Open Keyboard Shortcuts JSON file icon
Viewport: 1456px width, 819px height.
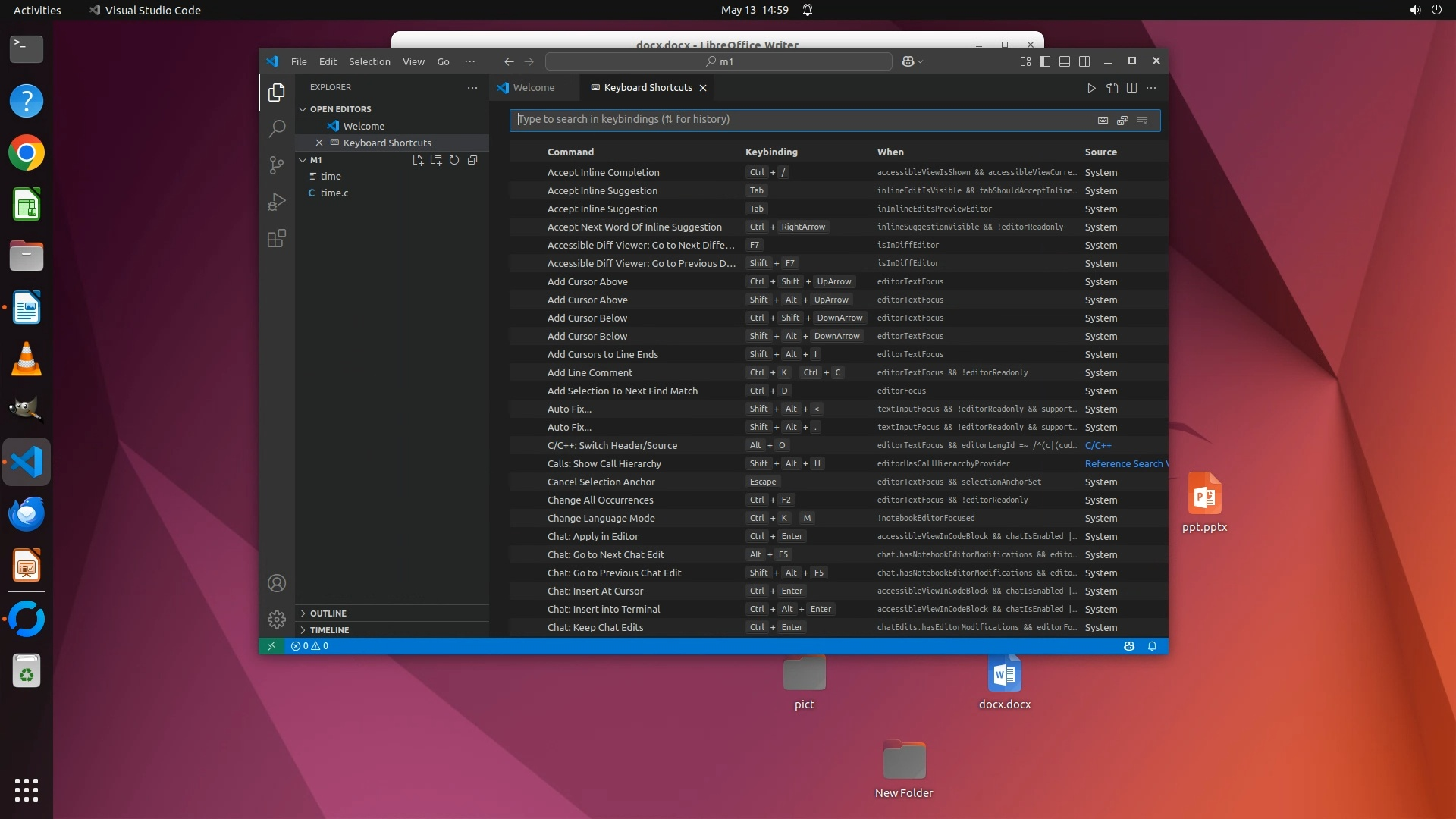point(1112,88)
